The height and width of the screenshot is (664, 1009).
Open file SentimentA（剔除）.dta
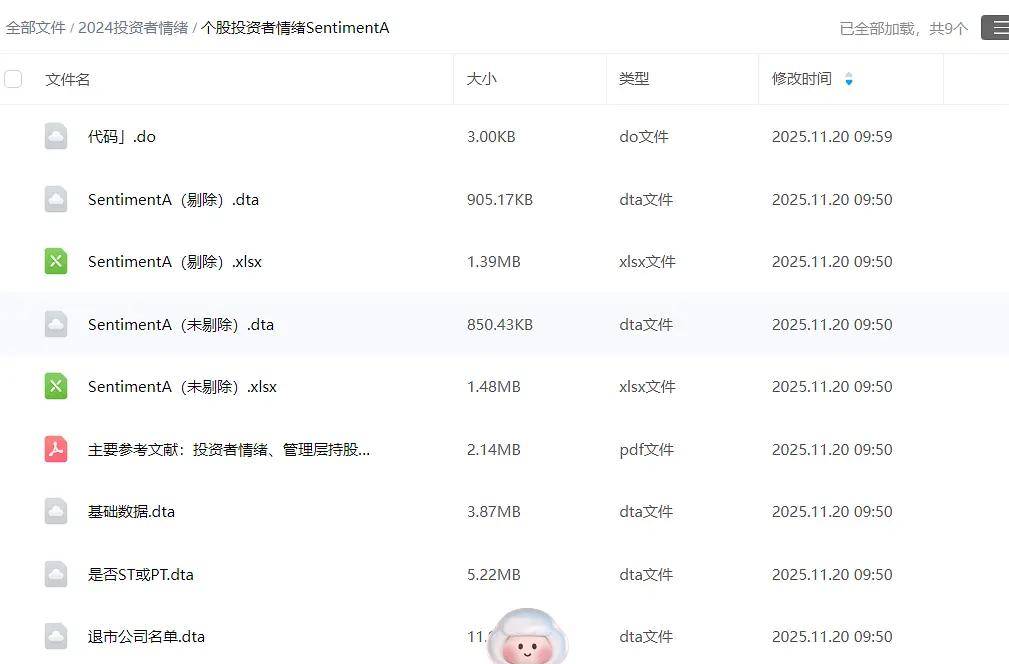point(173,199)
